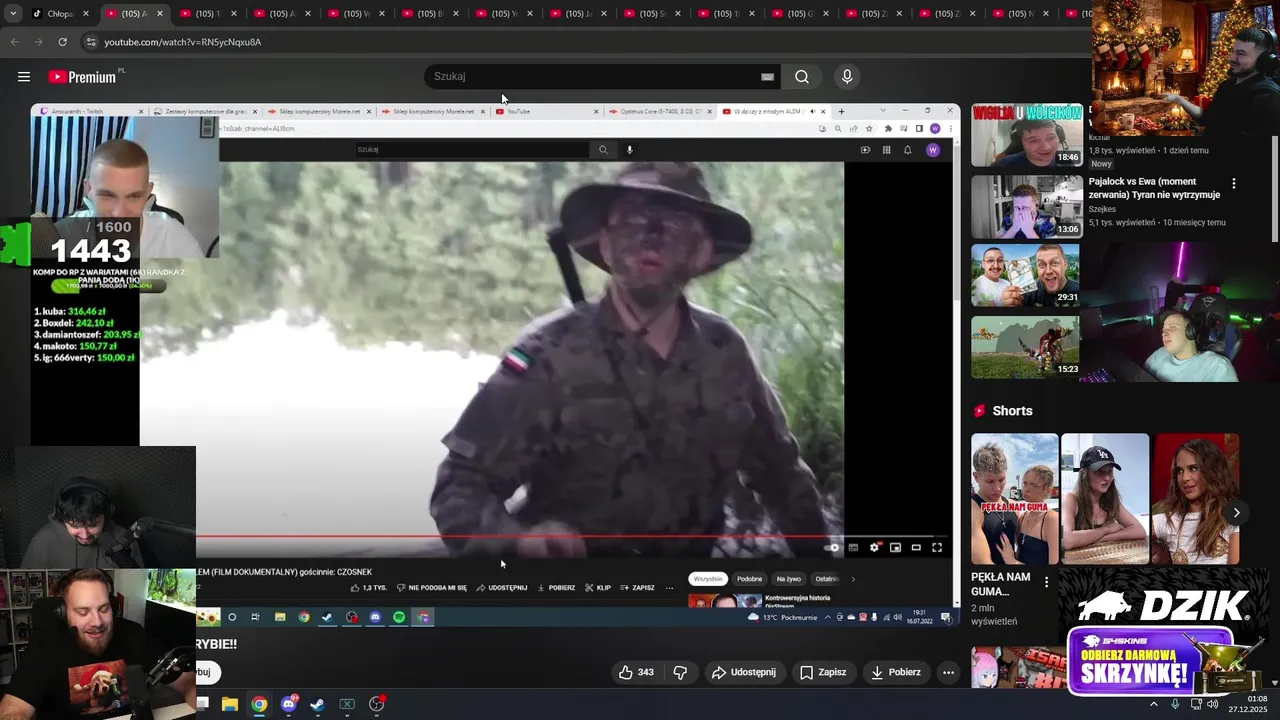This screenshot has height=720, width=1280.
Task: Open Chrome from the taskbar
Action: [x=259, y=704]
